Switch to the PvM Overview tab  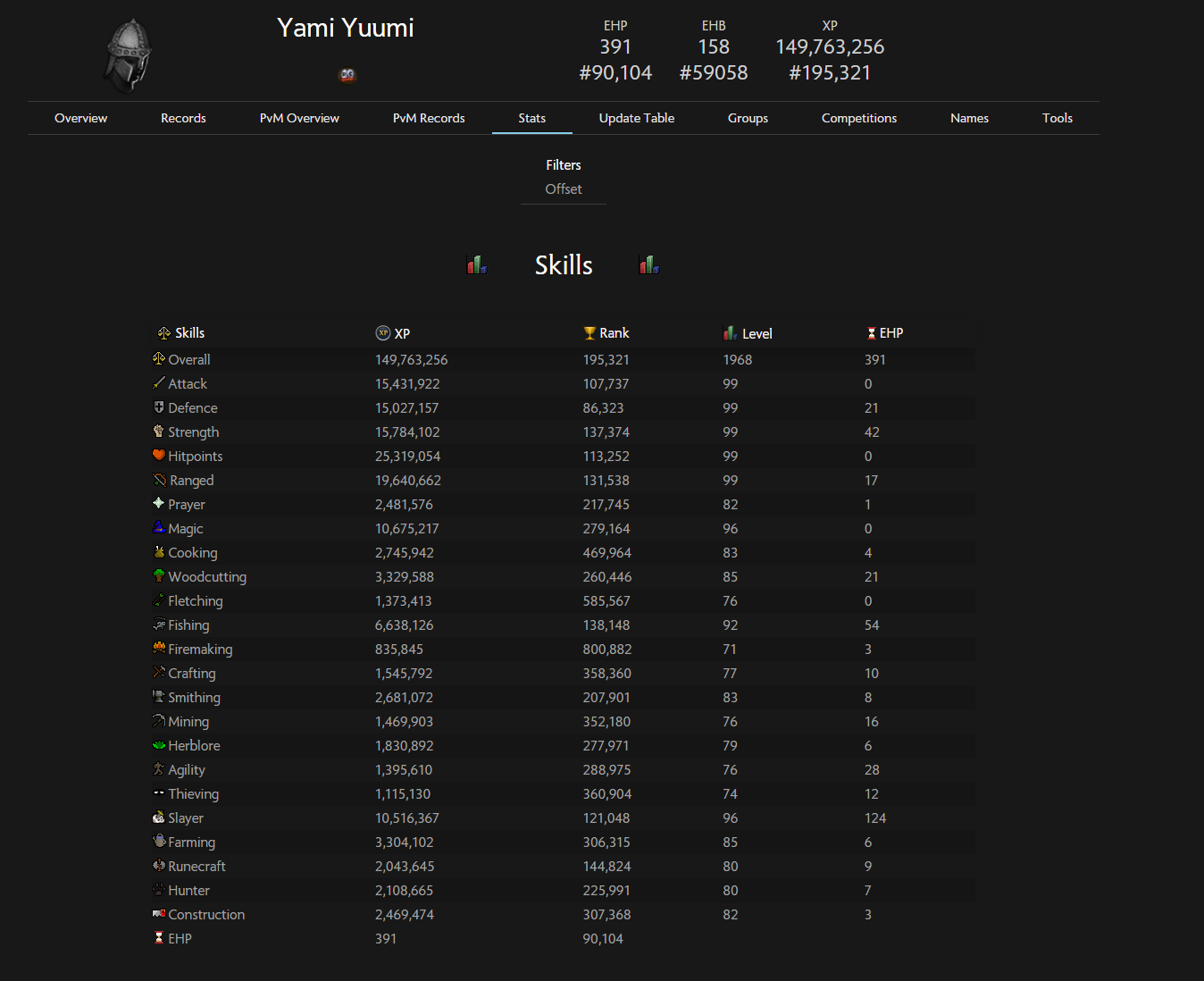coord(299,118)
